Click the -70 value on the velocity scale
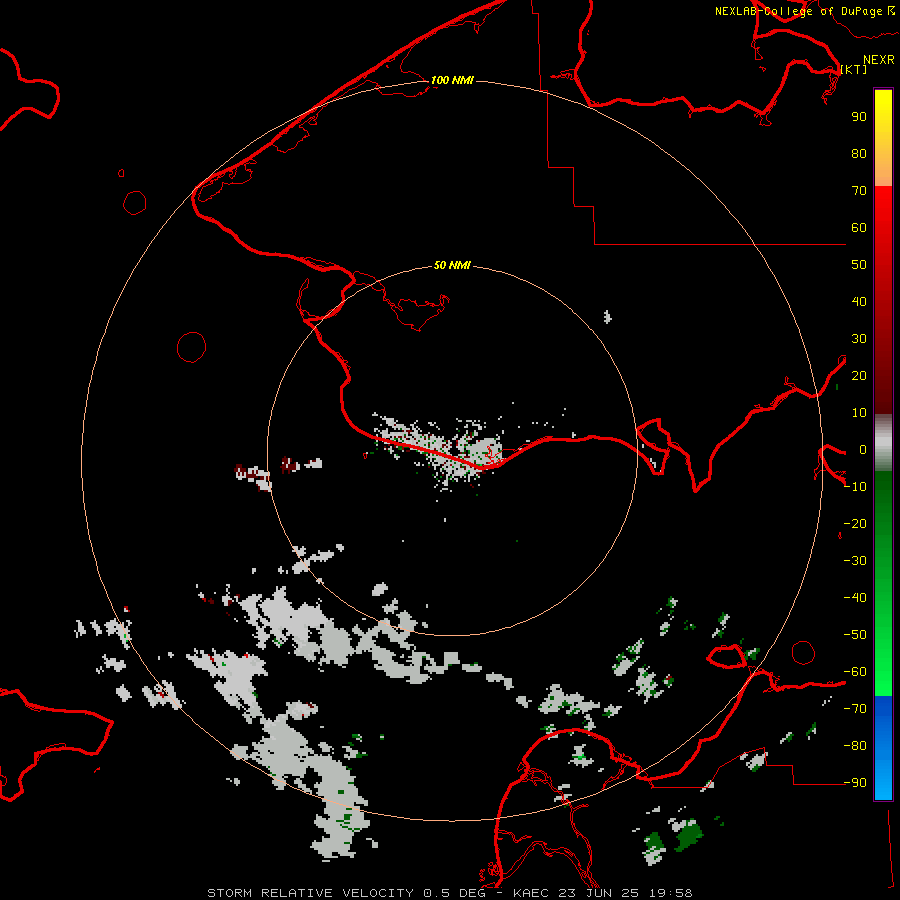900x900 pixels. coord(855,709)
